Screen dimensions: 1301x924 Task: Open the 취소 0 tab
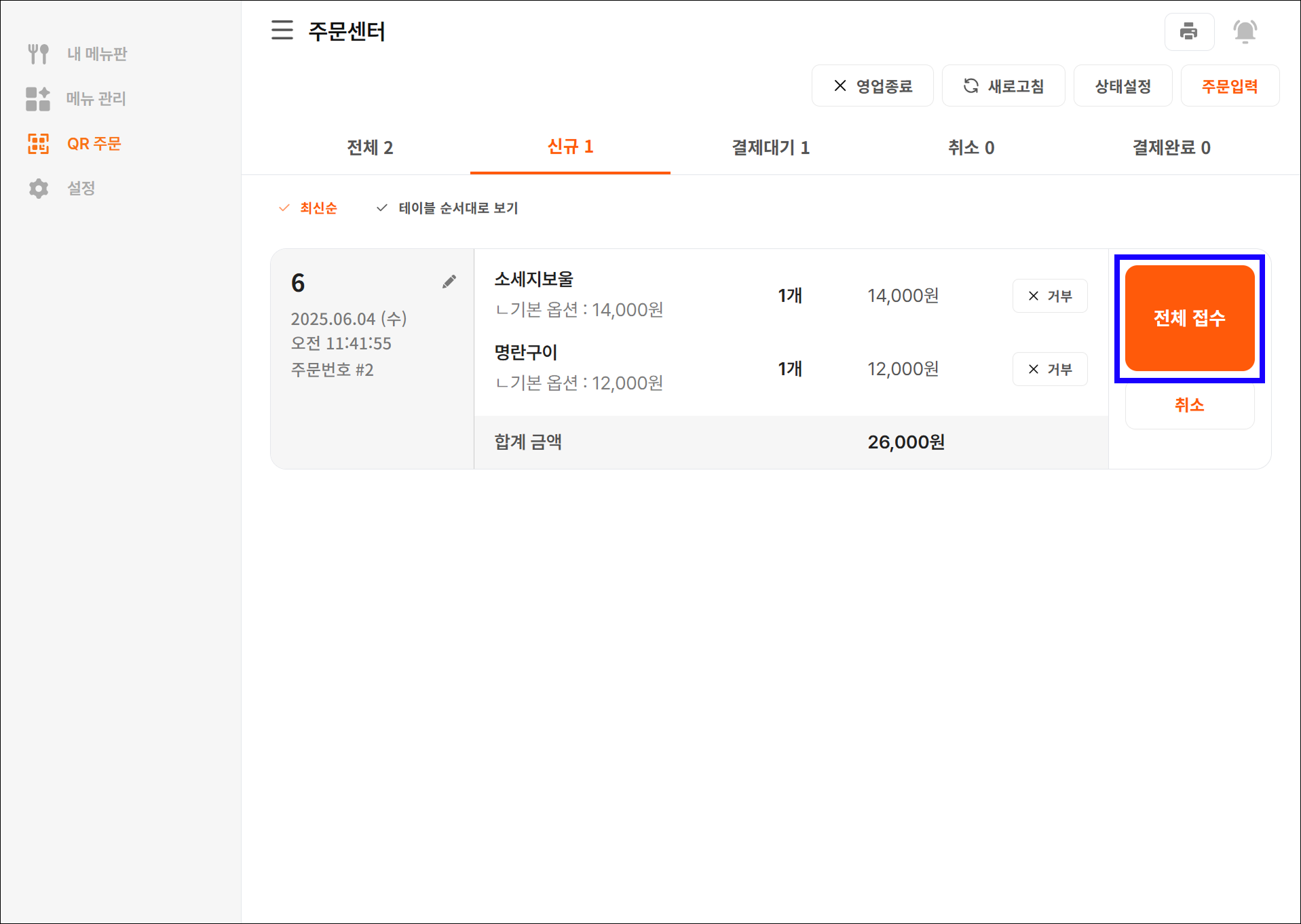tap(971, 148)
